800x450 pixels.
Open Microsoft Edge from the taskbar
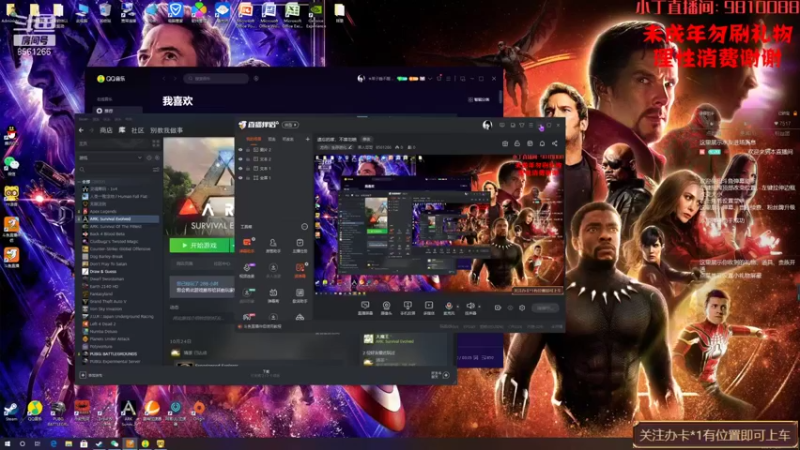tap(53, 444)
